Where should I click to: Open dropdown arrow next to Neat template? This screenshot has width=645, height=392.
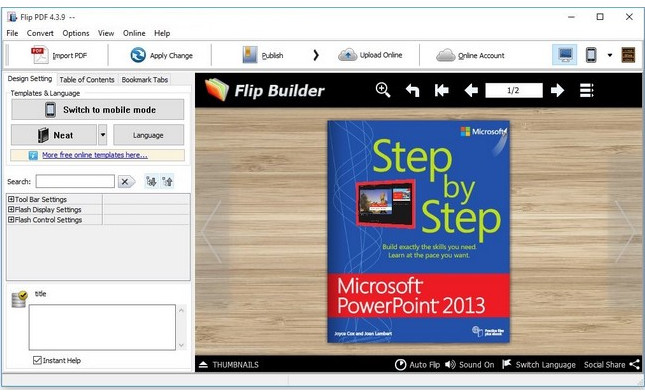pyautogui.click(x=103, y=135)
